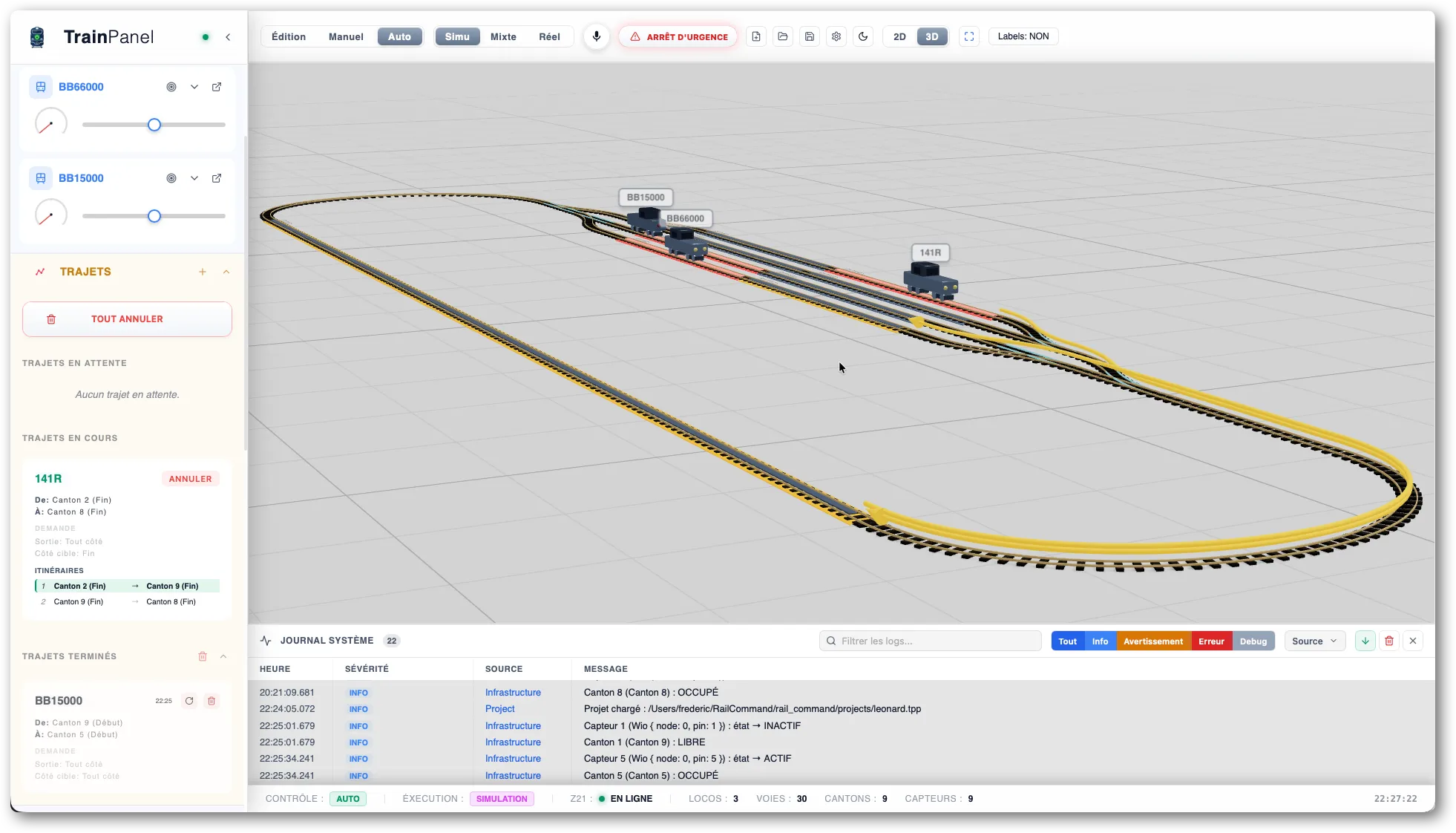Screen dimensions: 1456x833
Task: Toggle dark mode moon icon
Action: pyautogui.click(x=863, y=36)
